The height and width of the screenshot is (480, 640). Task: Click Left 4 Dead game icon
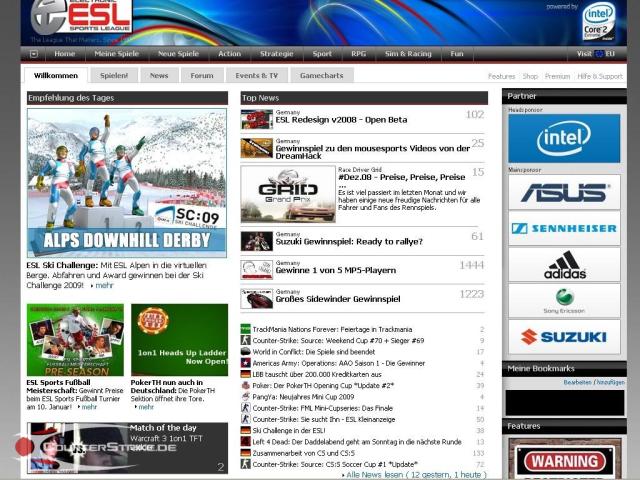pyautogui.click(x=245, y=442)
